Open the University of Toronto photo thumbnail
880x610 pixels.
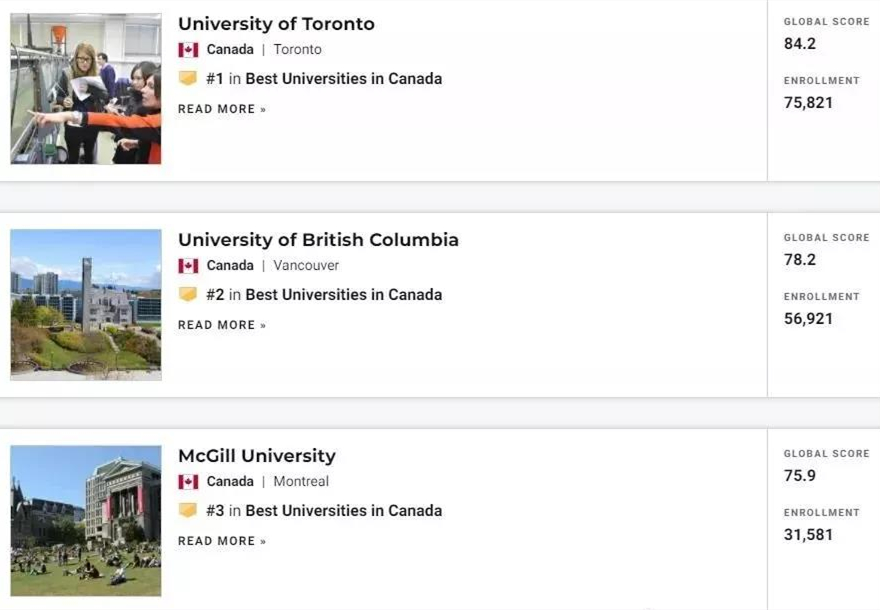tap(86, 89)
